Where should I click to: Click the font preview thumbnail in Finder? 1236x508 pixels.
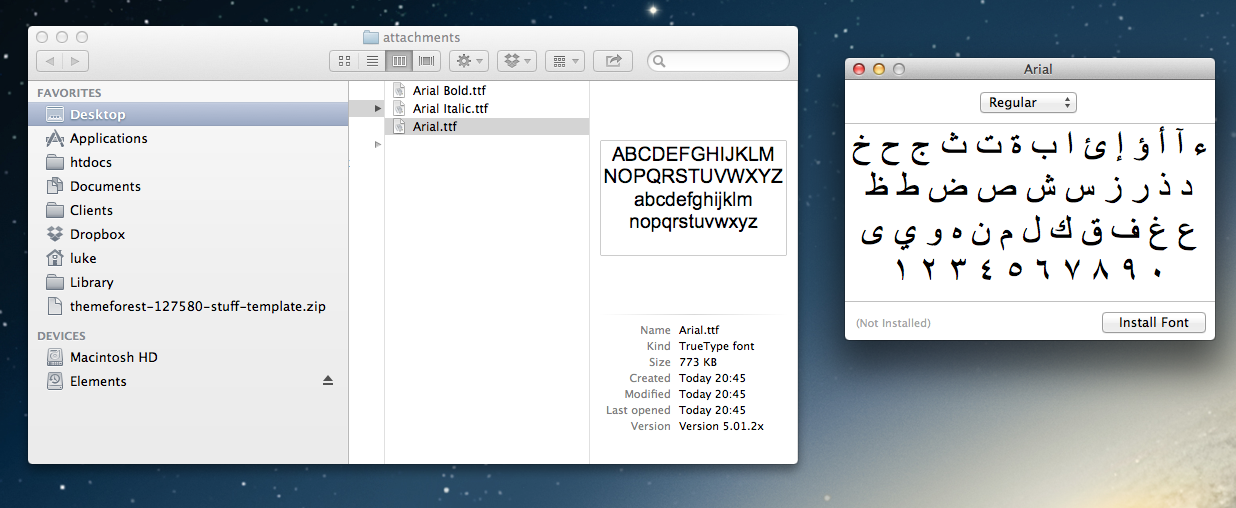coord(693,197)
